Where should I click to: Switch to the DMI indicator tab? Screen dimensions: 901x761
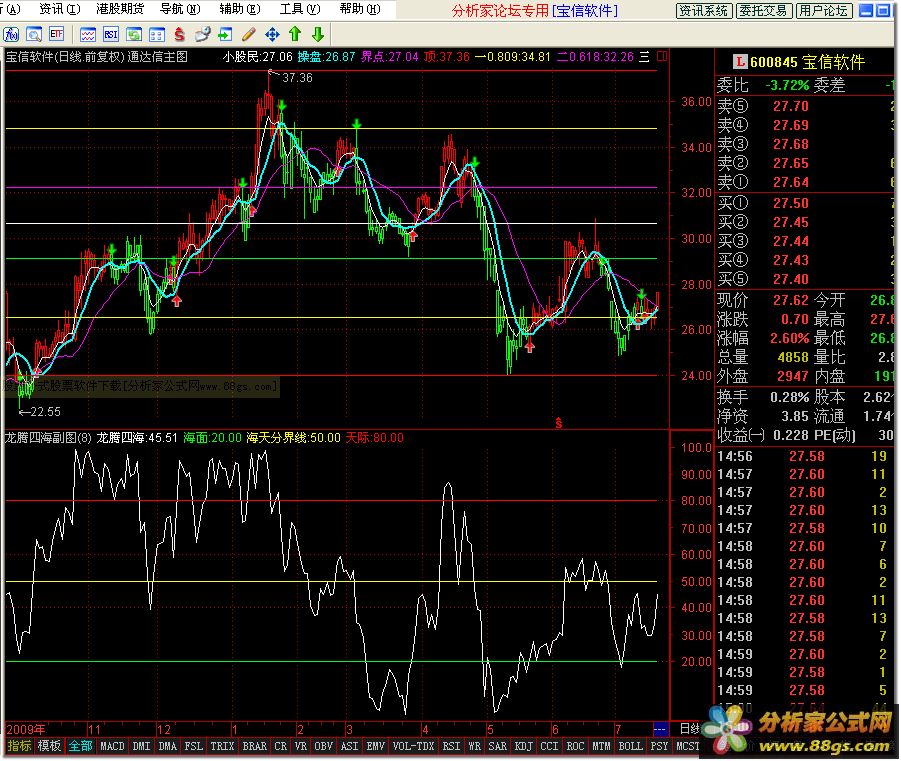coord(141,746)
